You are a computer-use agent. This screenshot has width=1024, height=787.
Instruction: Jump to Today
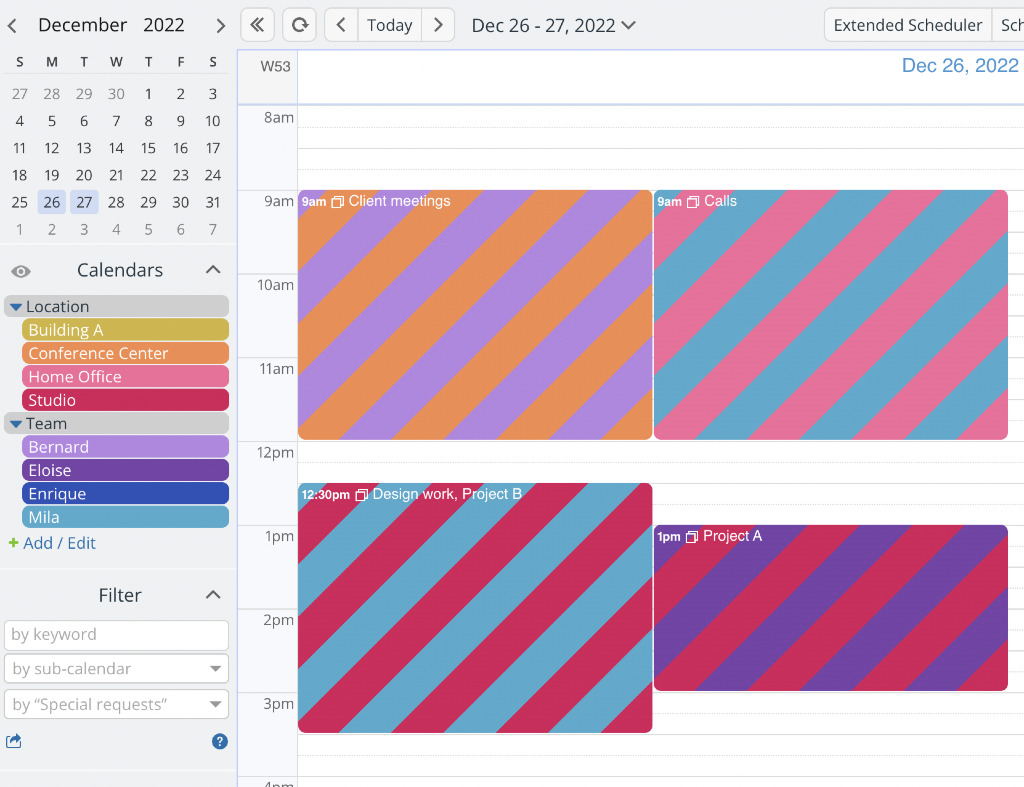click(390, 25)
